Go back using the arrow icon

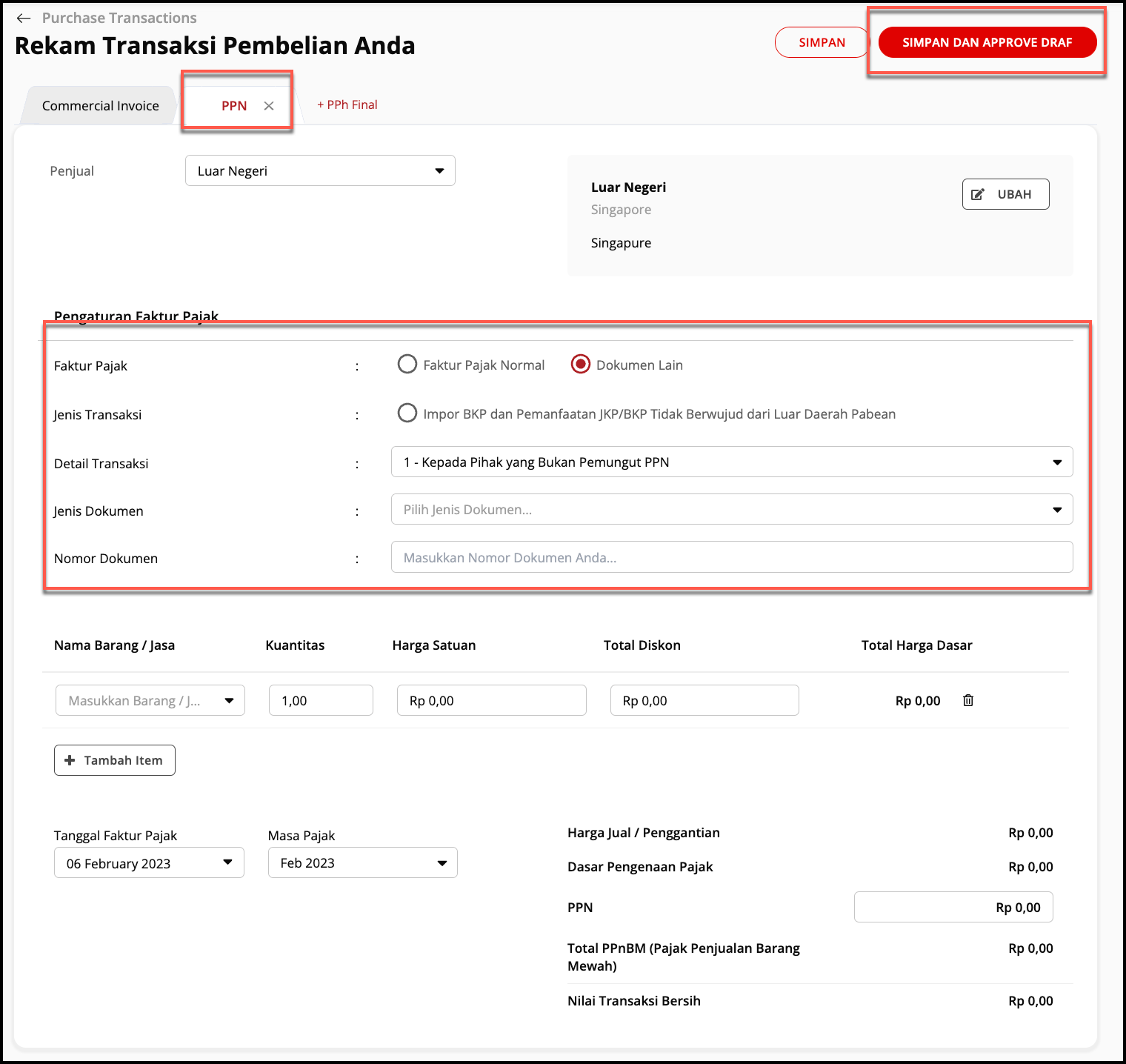tap(24, 18)
